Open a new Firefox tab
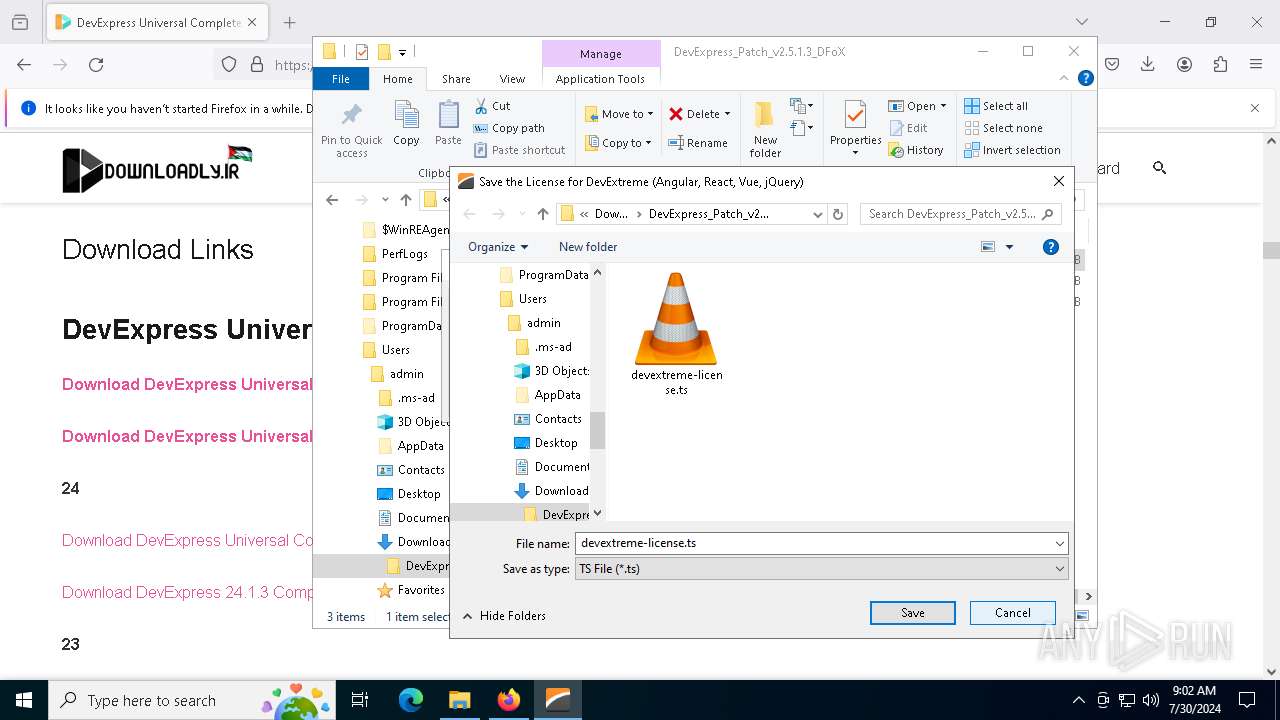Image resolution: width=1280 pixels, height=720 pixels. point(289,22)
